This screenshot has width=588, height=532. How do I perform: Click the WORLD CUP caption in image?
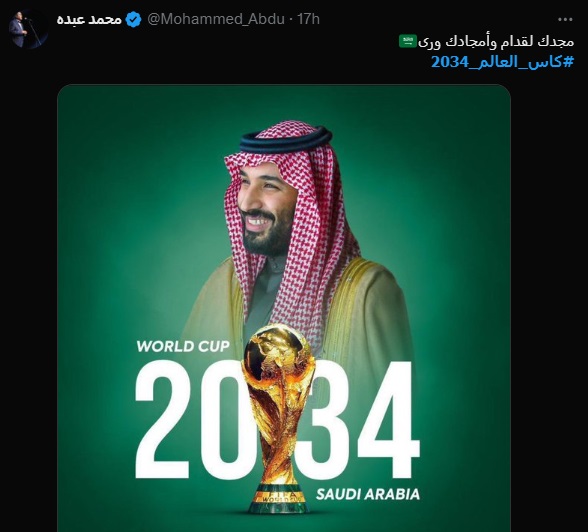tap(183, 346)
